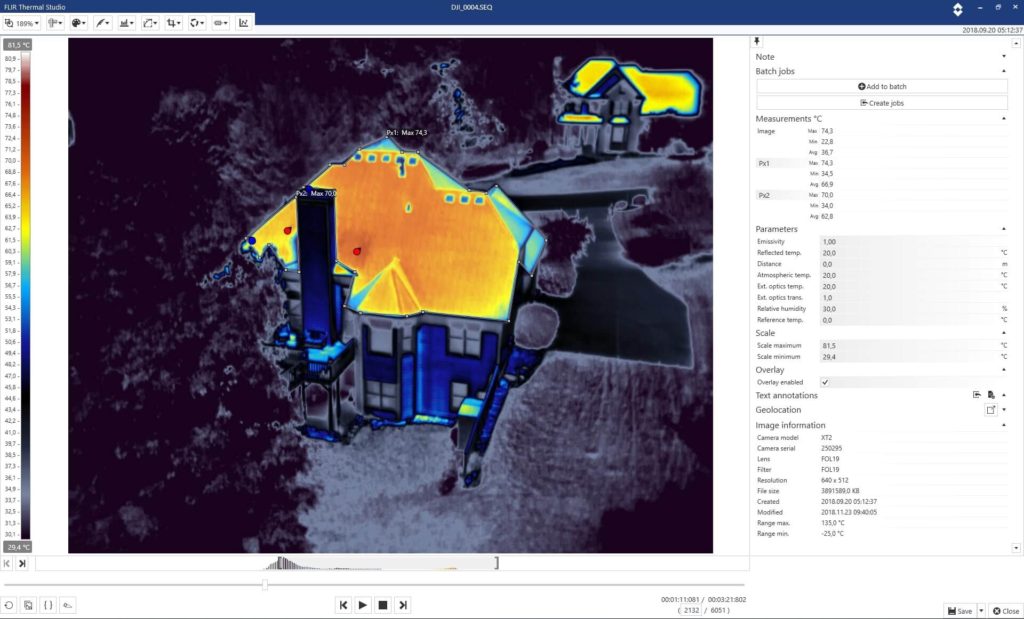Click the Add to batch button
Screen dimensions: 1024x619
click(881, 87)
